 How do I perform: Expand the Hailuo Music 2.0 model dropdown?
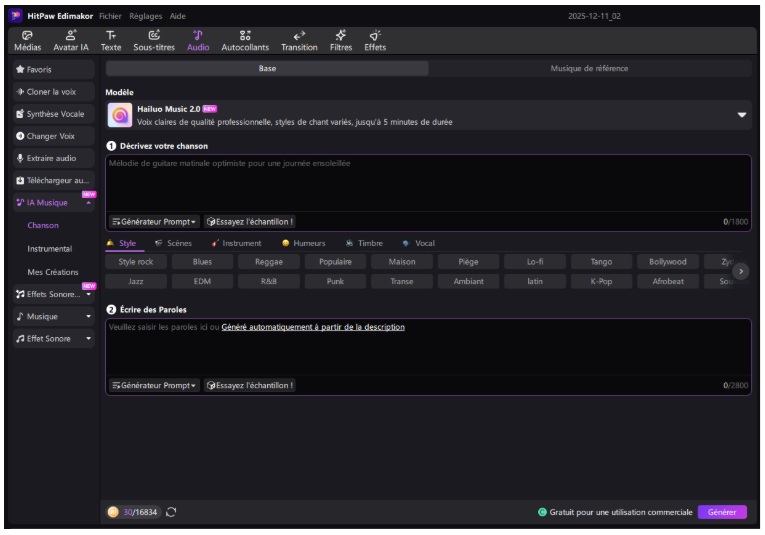(741, 115)
